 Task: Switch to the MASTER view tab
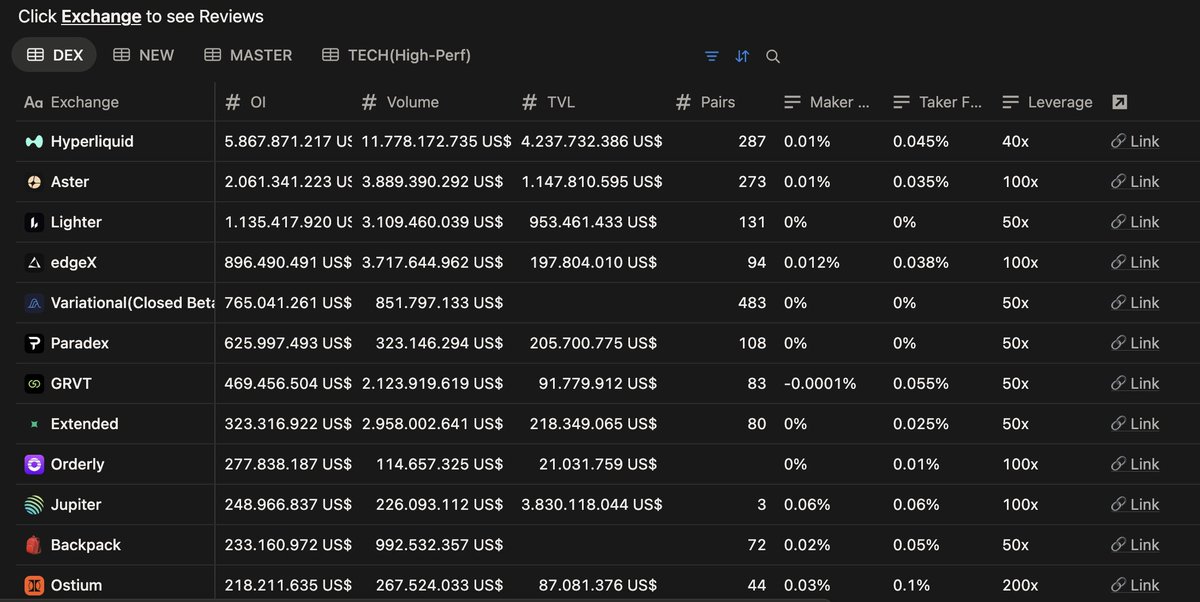point(248,55)
